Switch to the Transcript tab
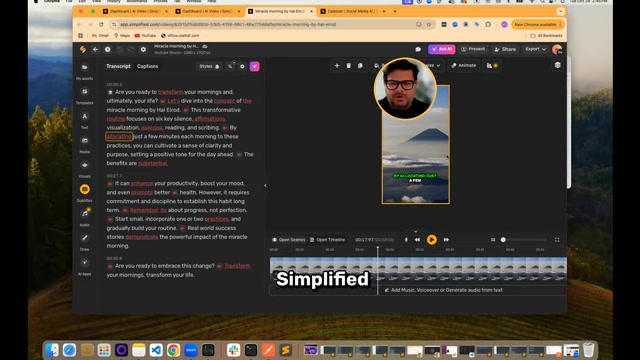Image resolution: width=640 pixels, height=360 pixels. tap(118, 66)
